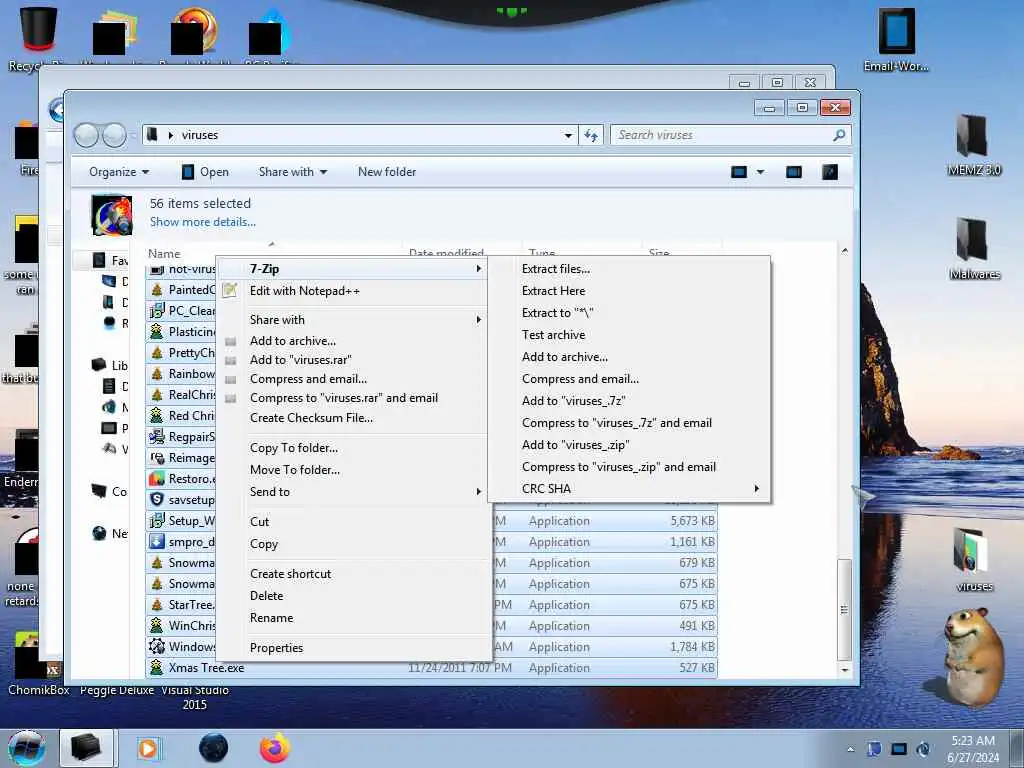This screenshot has width=1024, height=768.
Task: Choose Extract Here
Action: tap(553, 291)
